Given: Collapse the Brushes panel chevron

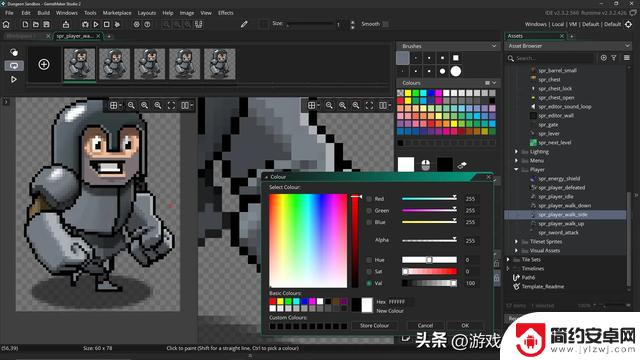Looking at the screenshot, I should pyautogui.click(x=494, y=46).
